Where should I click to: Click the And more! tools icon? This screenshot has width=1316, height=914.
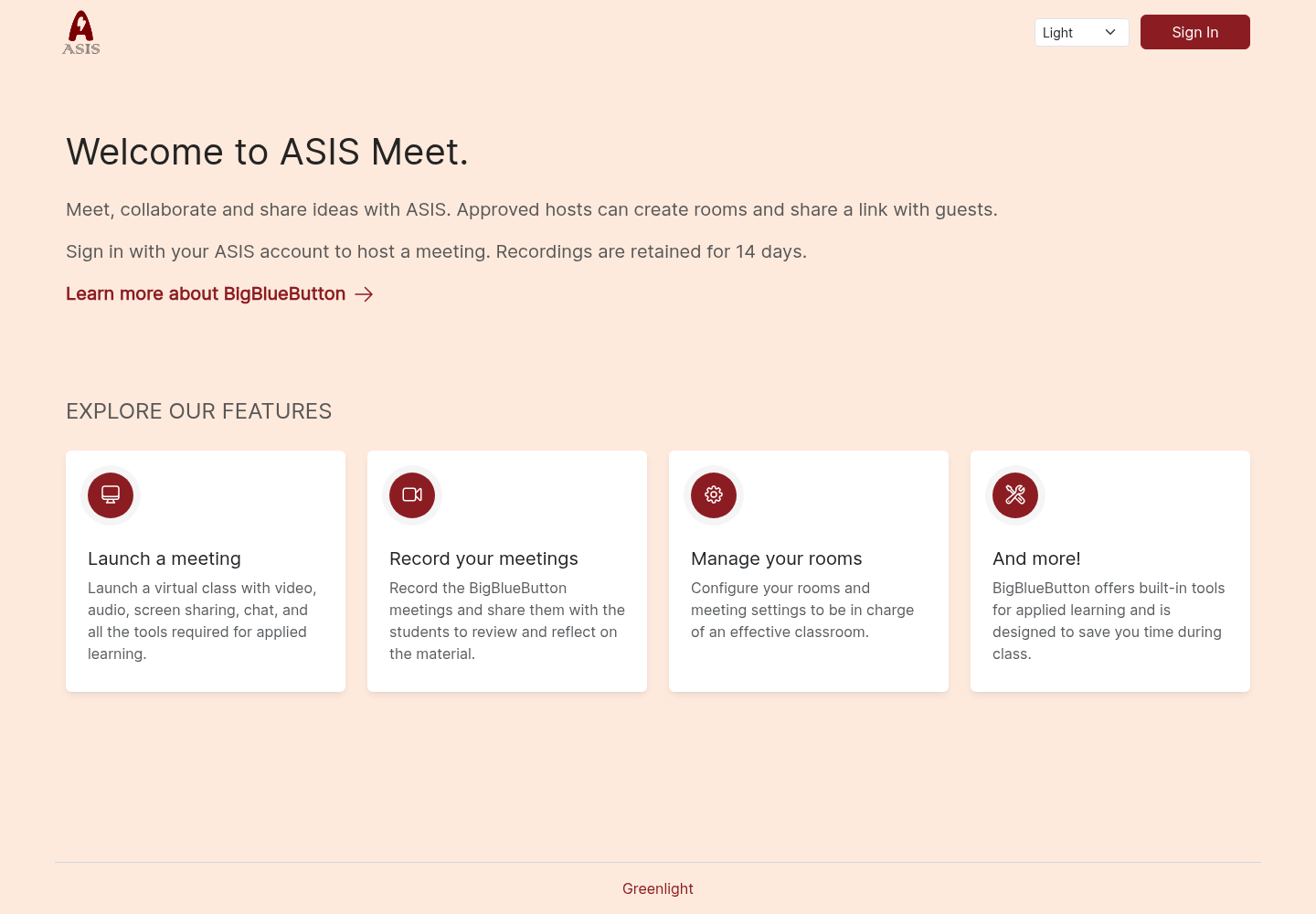click(x=1015, y=494)
